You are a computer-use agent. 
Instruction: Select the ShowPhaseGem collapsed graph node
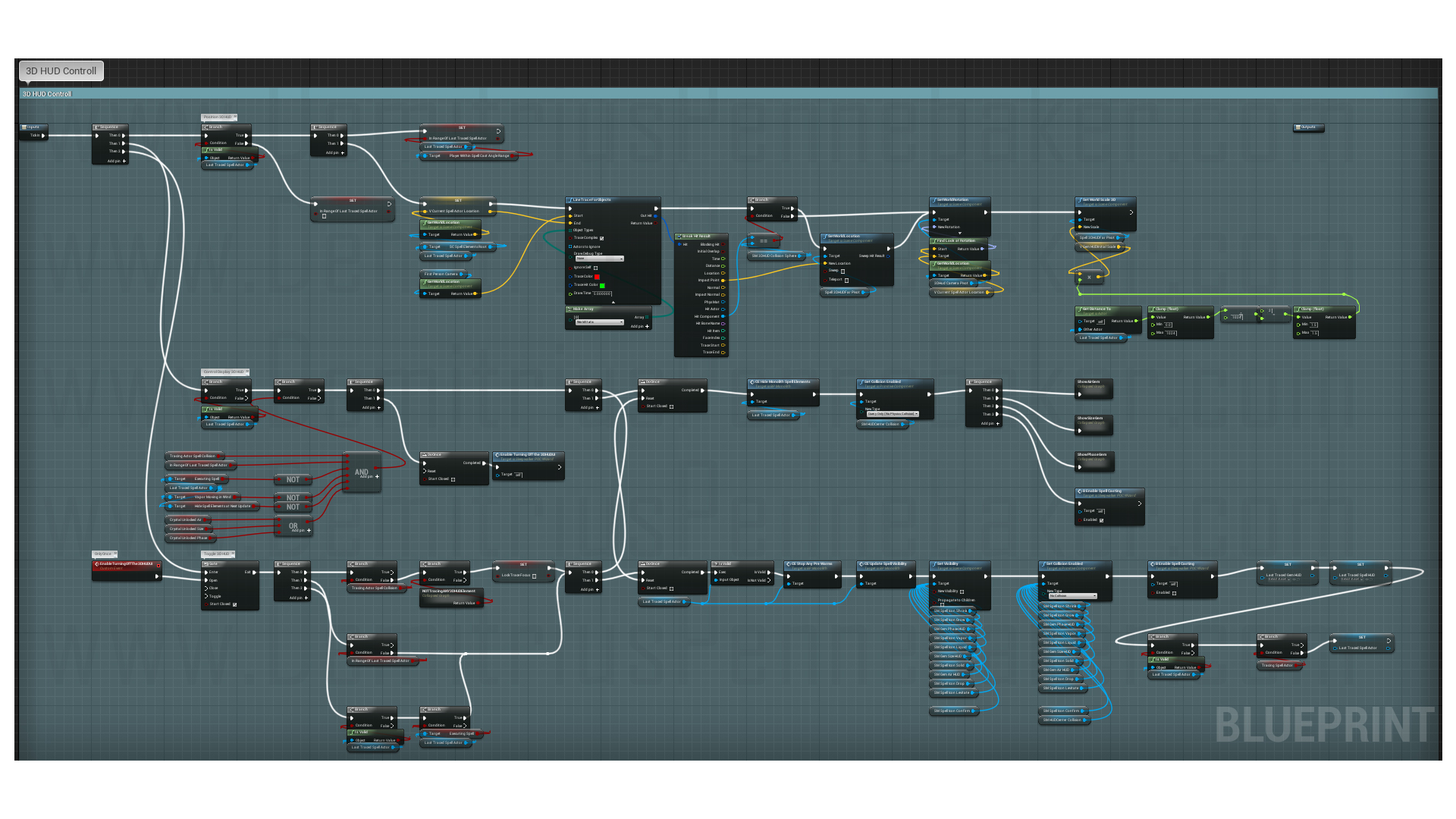(1094, 463)
